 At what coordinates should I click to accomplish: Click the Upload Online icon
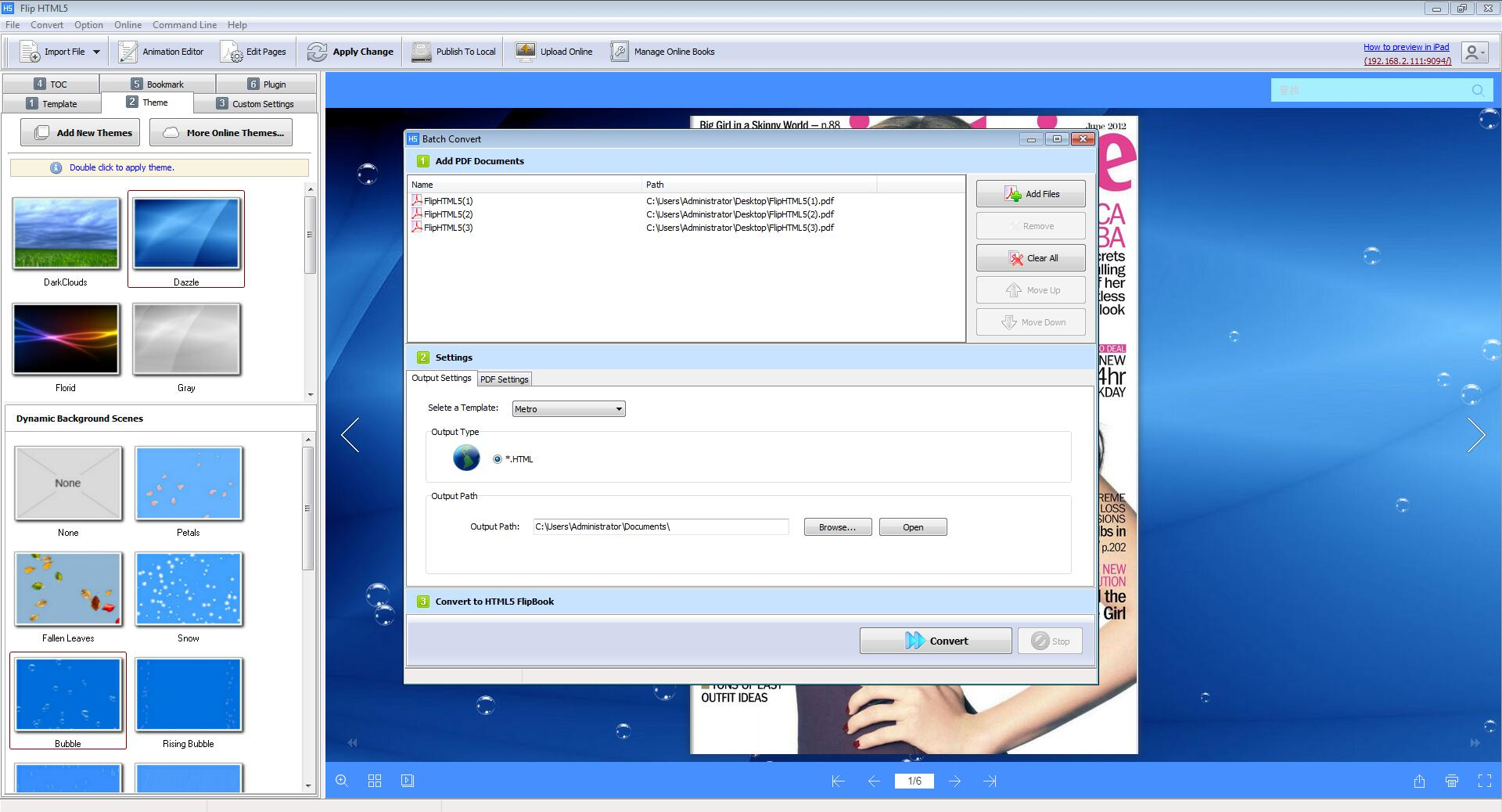coord(524,51)
